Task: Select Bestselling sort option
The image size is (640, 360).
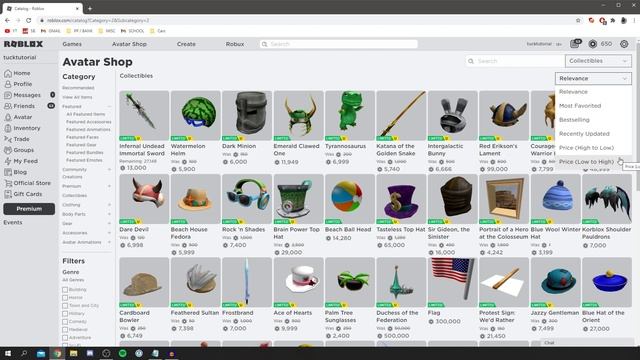Action: pos(593,120)
